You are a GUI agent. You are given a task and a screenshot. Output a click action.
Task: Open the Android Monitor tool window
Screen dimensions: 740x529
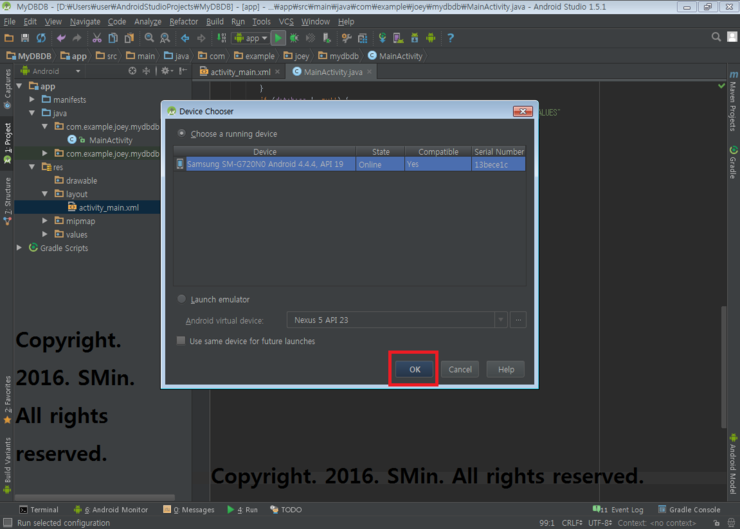(x=111, y=510)
